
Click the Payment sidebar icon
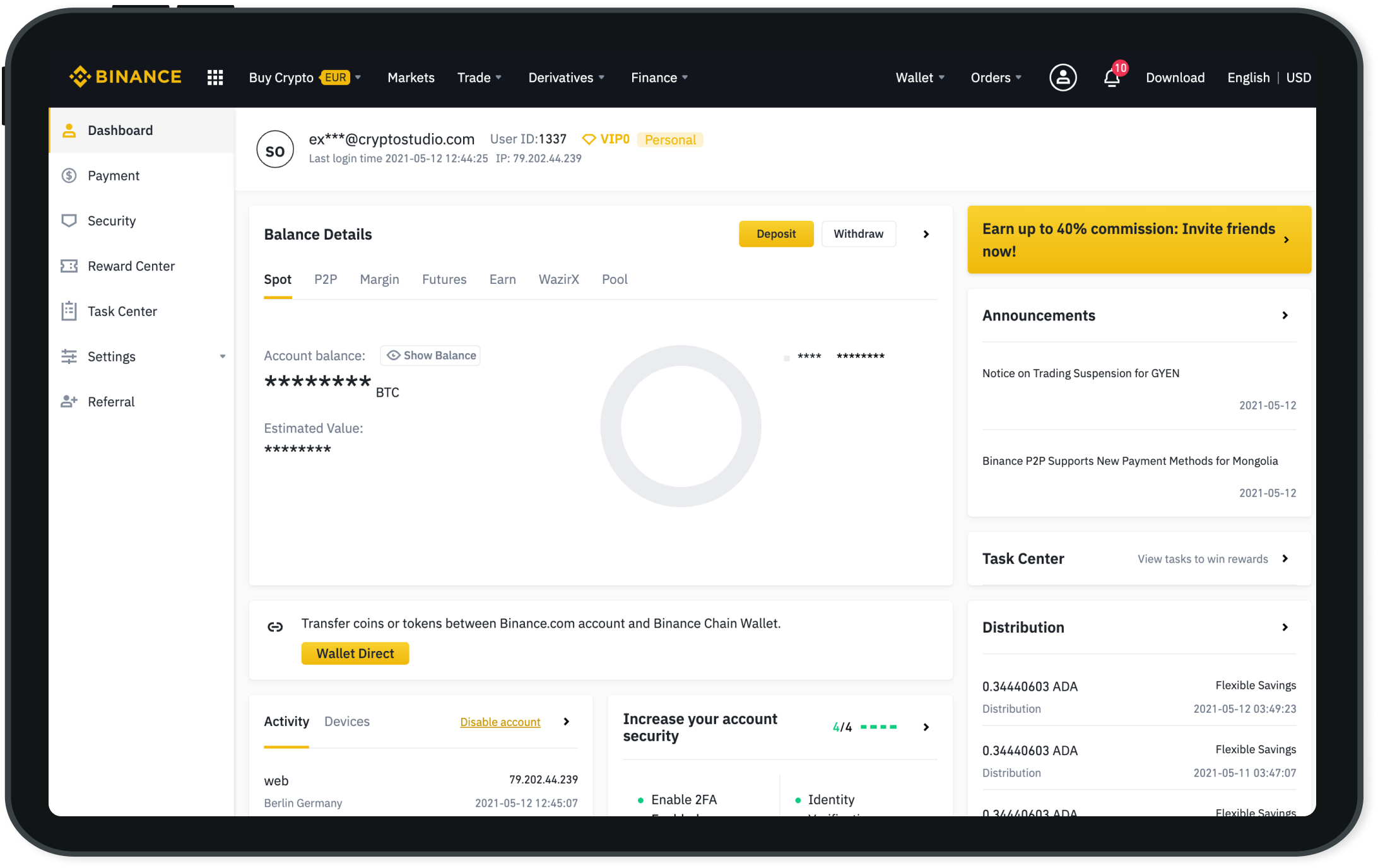69,175
